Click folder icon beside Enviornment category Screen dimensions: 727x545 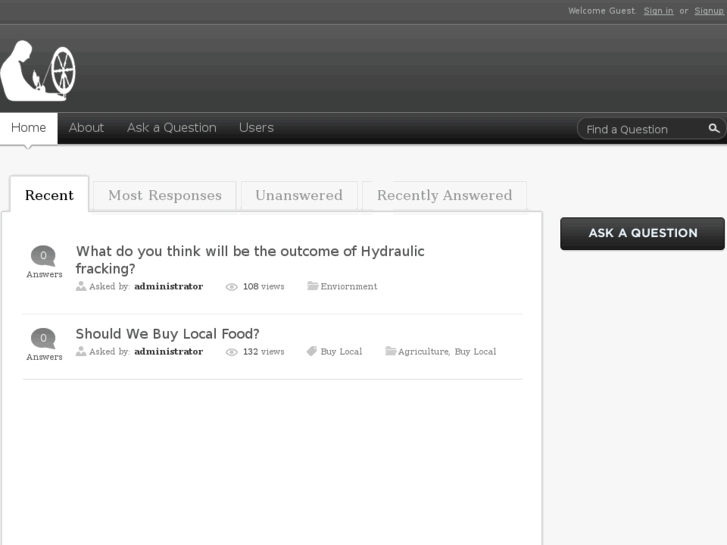coord(312,286)
